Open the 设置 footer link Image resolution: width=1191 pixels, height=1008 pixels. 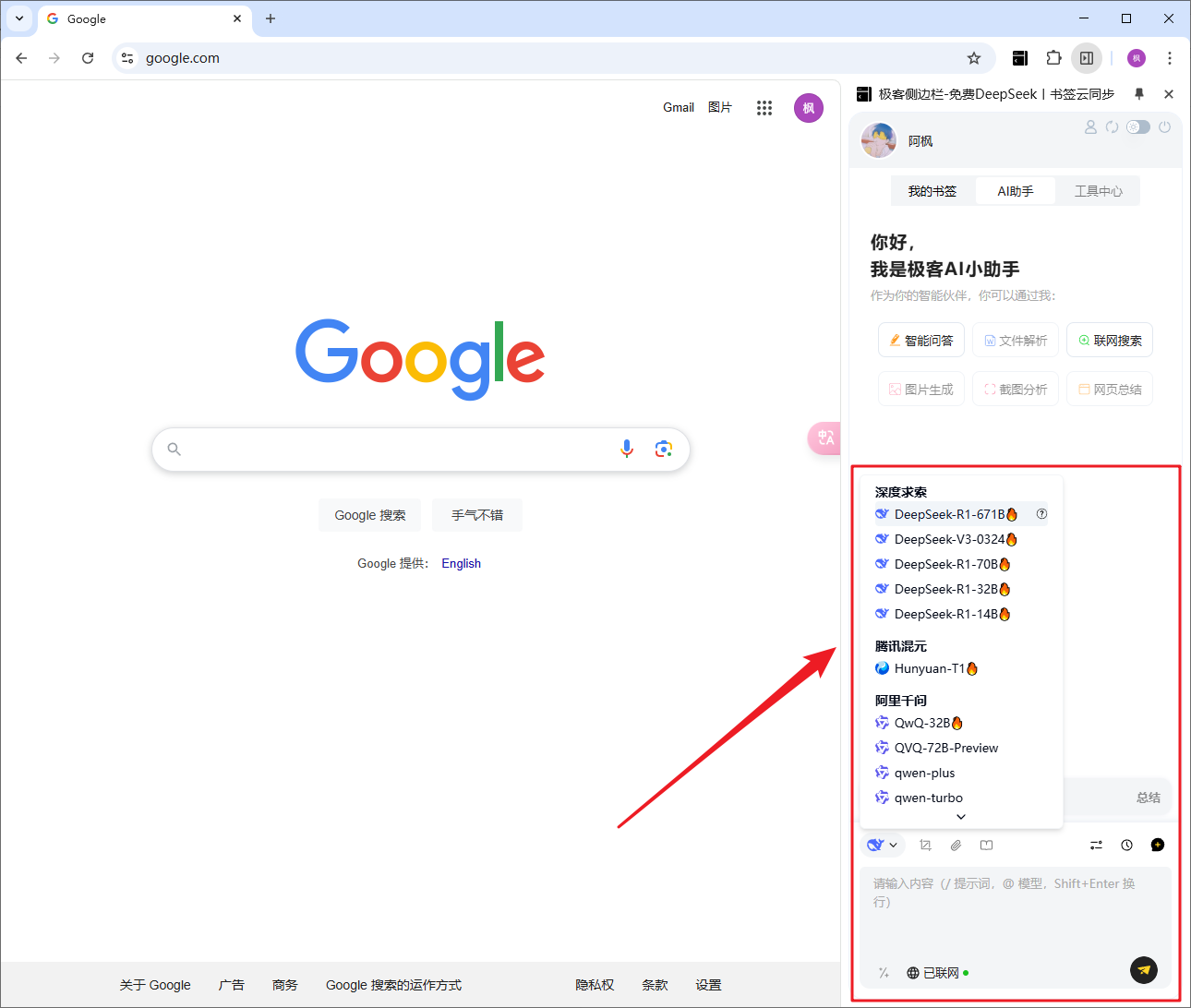[708, 985]
